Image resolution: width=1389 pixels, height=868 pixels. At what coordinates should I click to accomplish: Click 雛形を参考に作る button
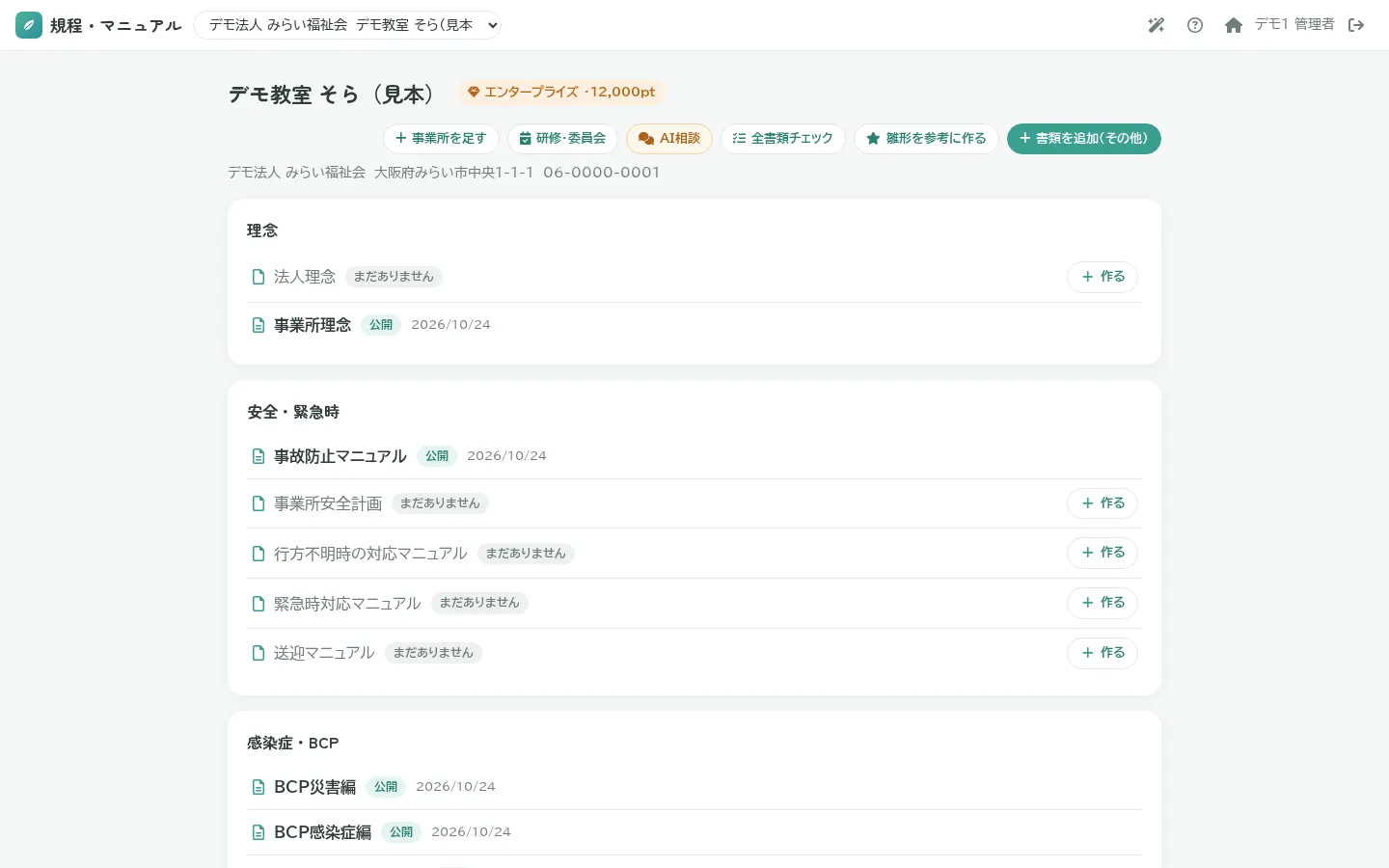pos(926,139)
